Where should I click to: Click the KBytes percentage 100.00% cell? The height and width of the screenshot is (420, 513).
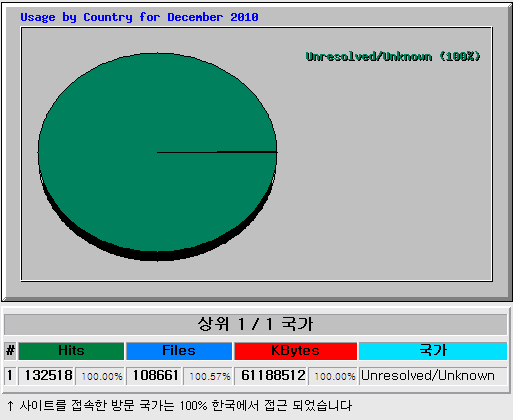pyautogui.click(x=333, y=376)
